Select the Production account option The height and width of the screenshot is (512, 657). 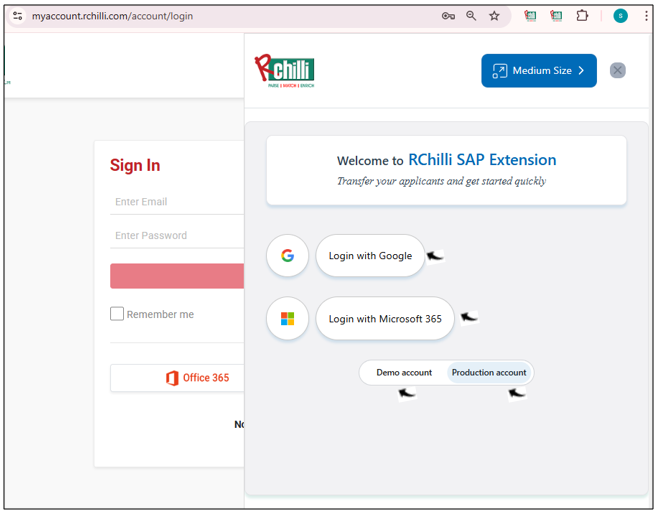point(489,372)
